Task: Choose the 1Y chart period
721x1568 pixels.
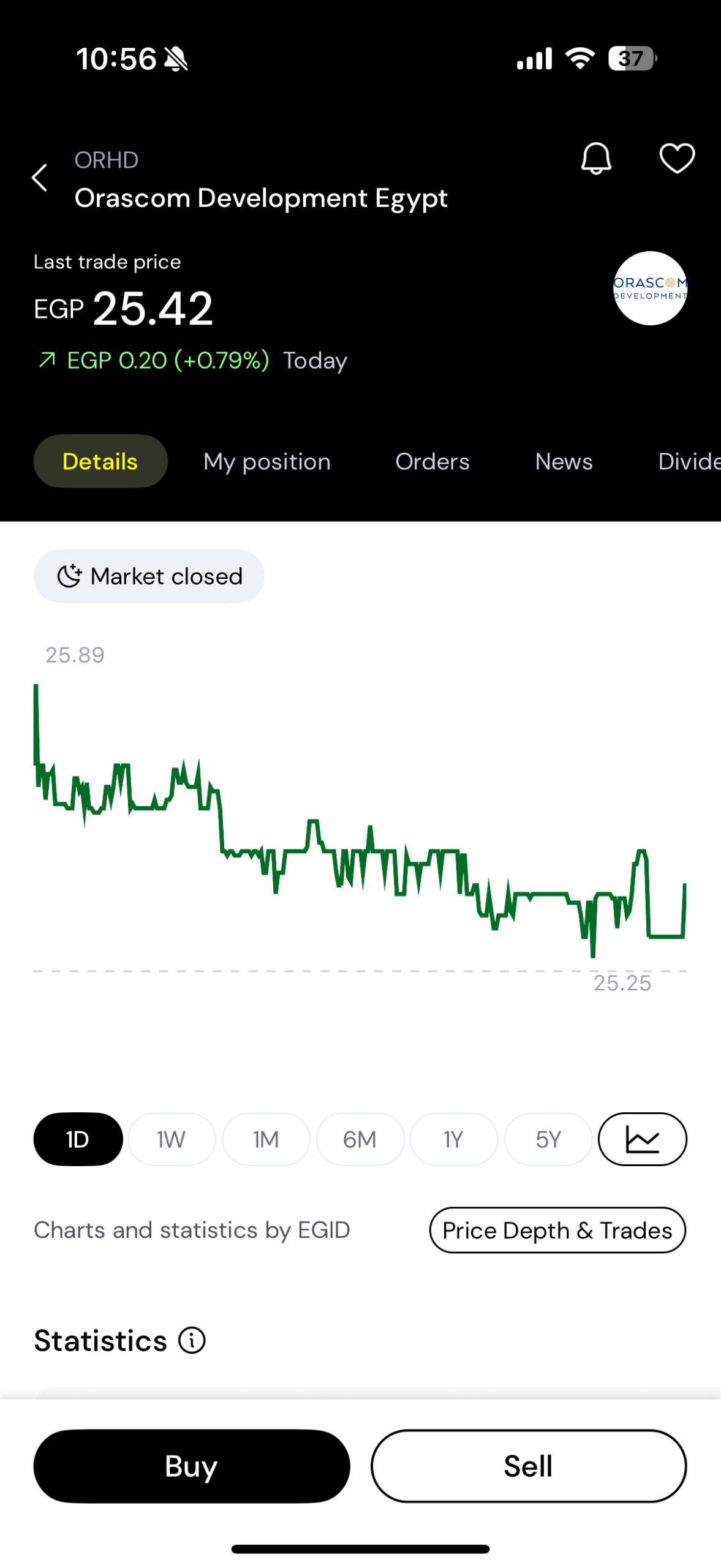Action: coord(453,1139)
